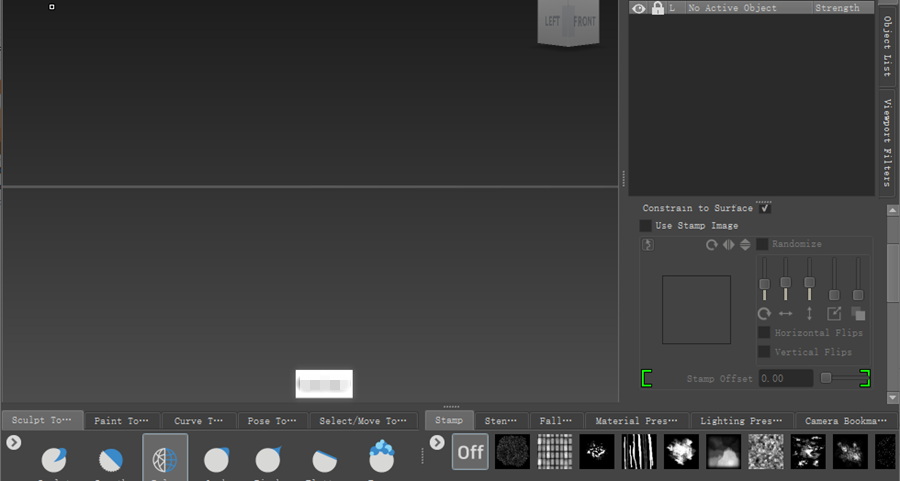
Task: Check the Horizontal Flips option
Action: coord(764,332)
